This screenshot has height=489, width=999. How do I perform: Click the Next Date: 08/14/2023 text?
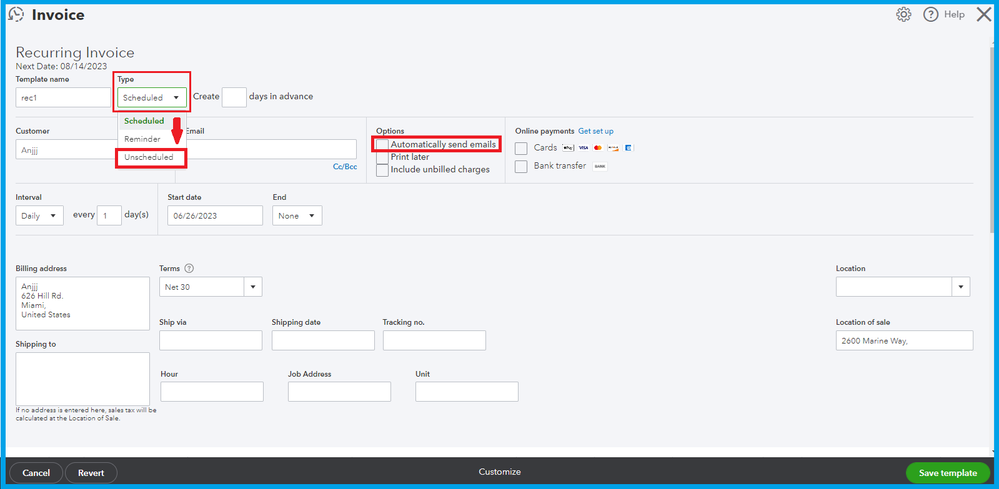tap(61, 66)
